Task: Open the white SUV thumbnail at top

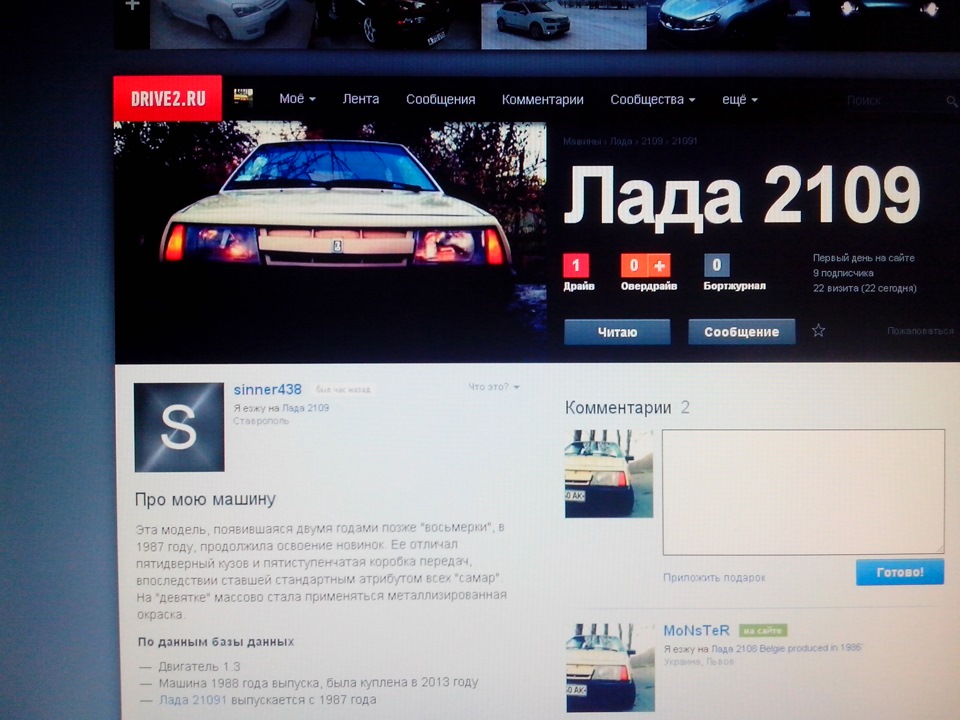Action: pos(564,24)
